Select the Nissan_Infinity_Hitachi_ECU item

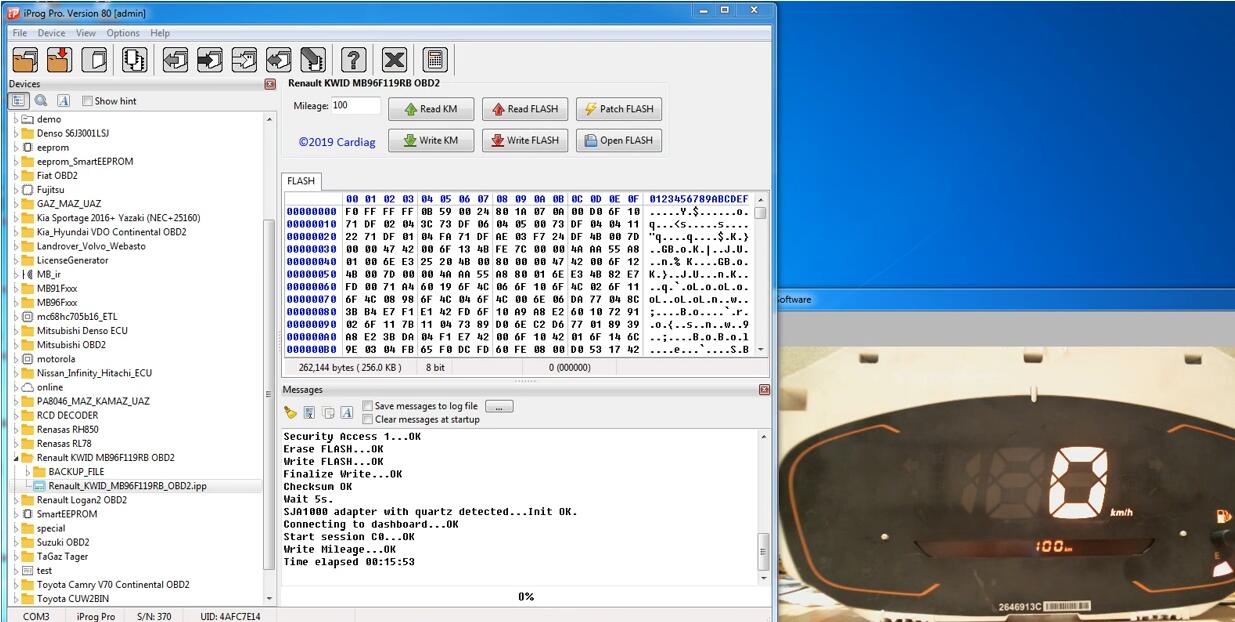(x=93, y=373)
